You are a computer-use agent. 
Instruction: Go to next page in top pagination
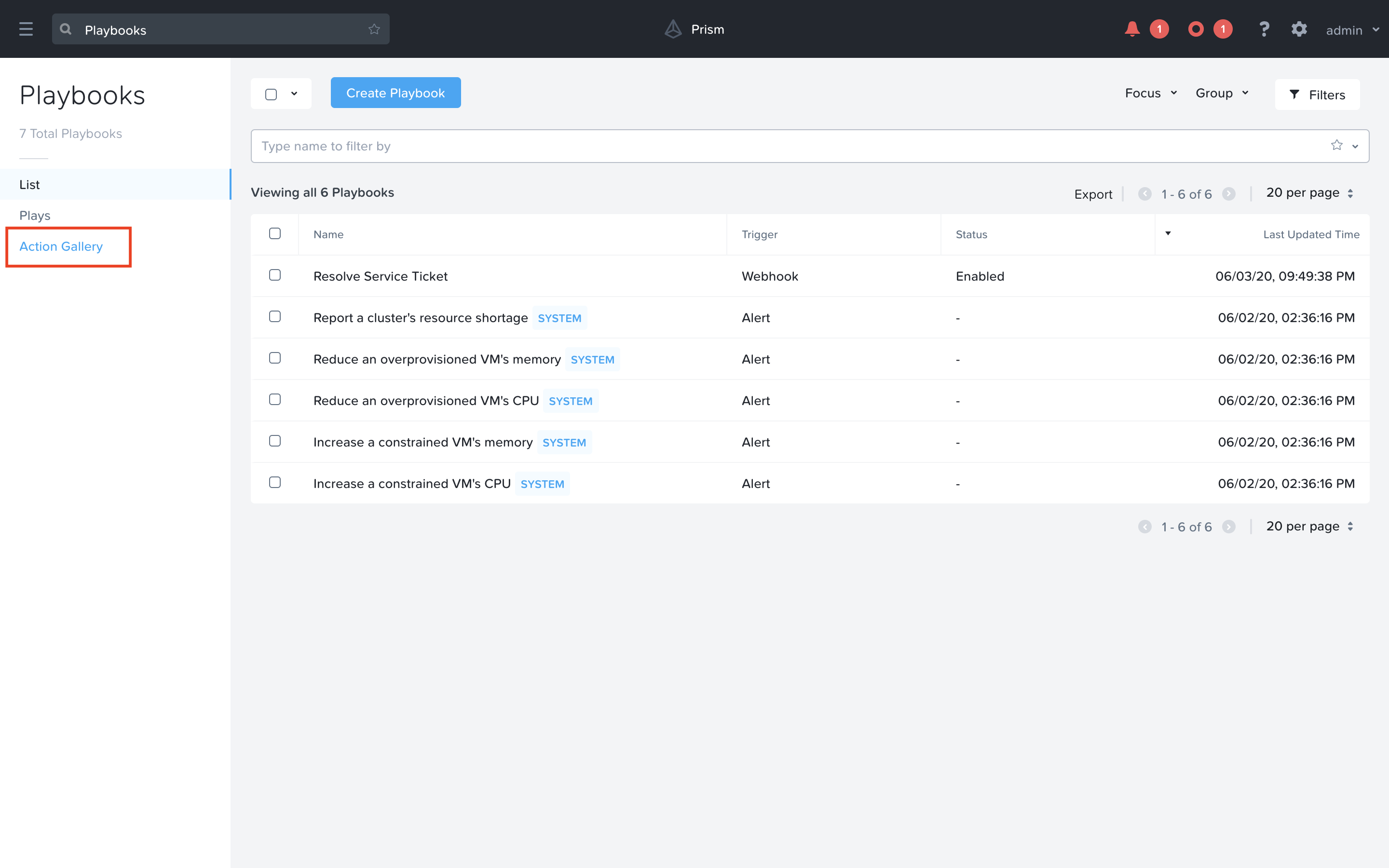1229,194
